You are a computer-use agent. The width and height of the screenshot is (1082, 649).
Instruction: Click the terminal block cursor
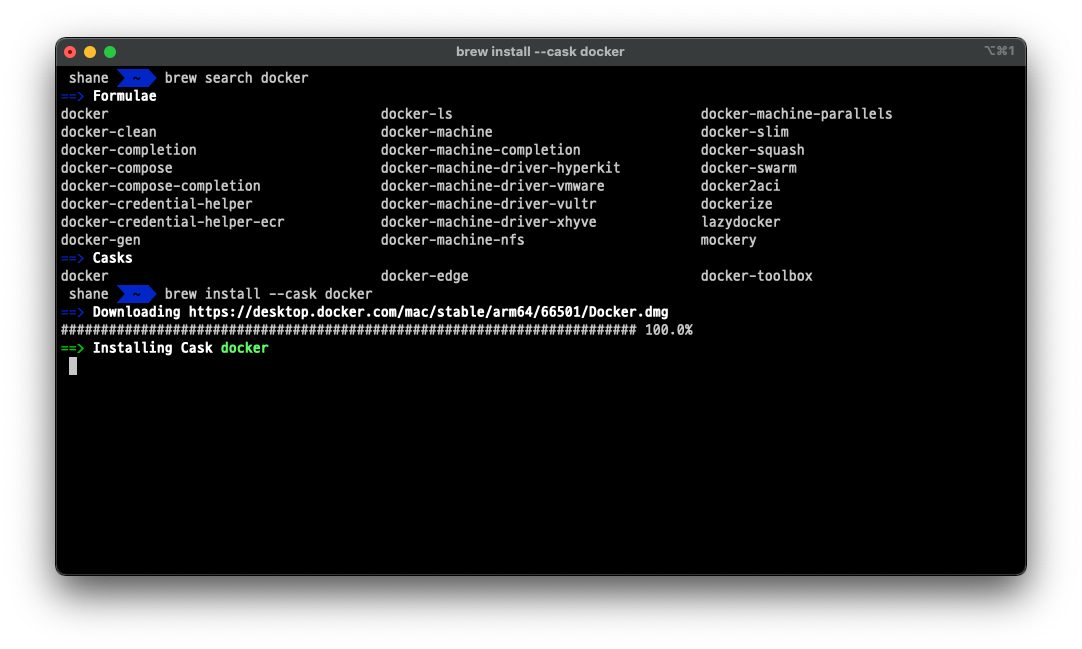pos(73,366)
